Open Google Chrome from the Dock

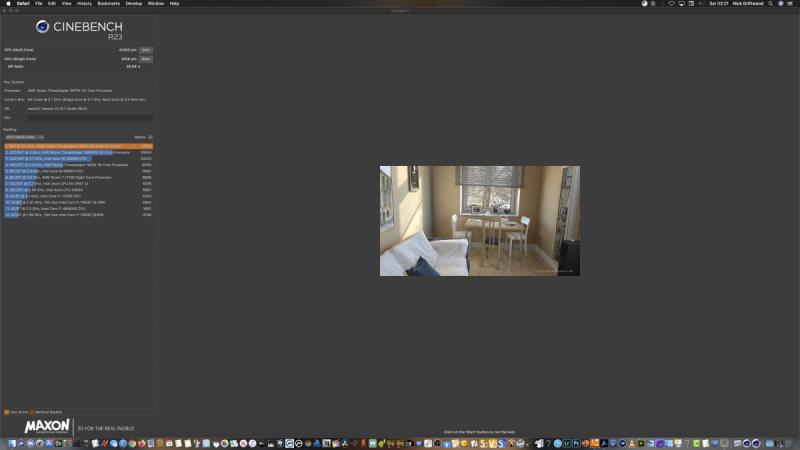point(132,443)
